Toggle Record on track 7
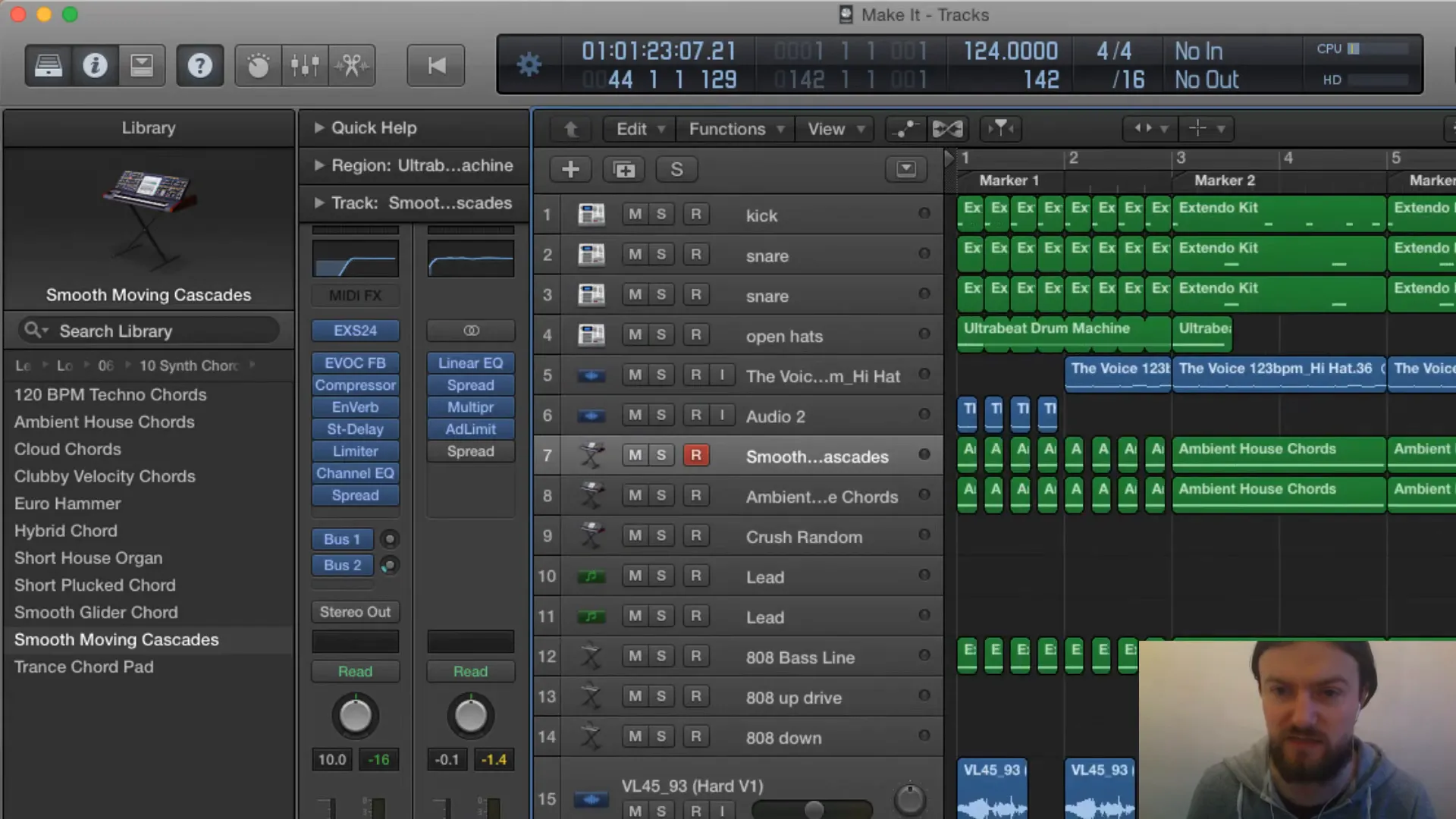Image resolution: width=1456 pixels, height=819 pixels. 696,455
